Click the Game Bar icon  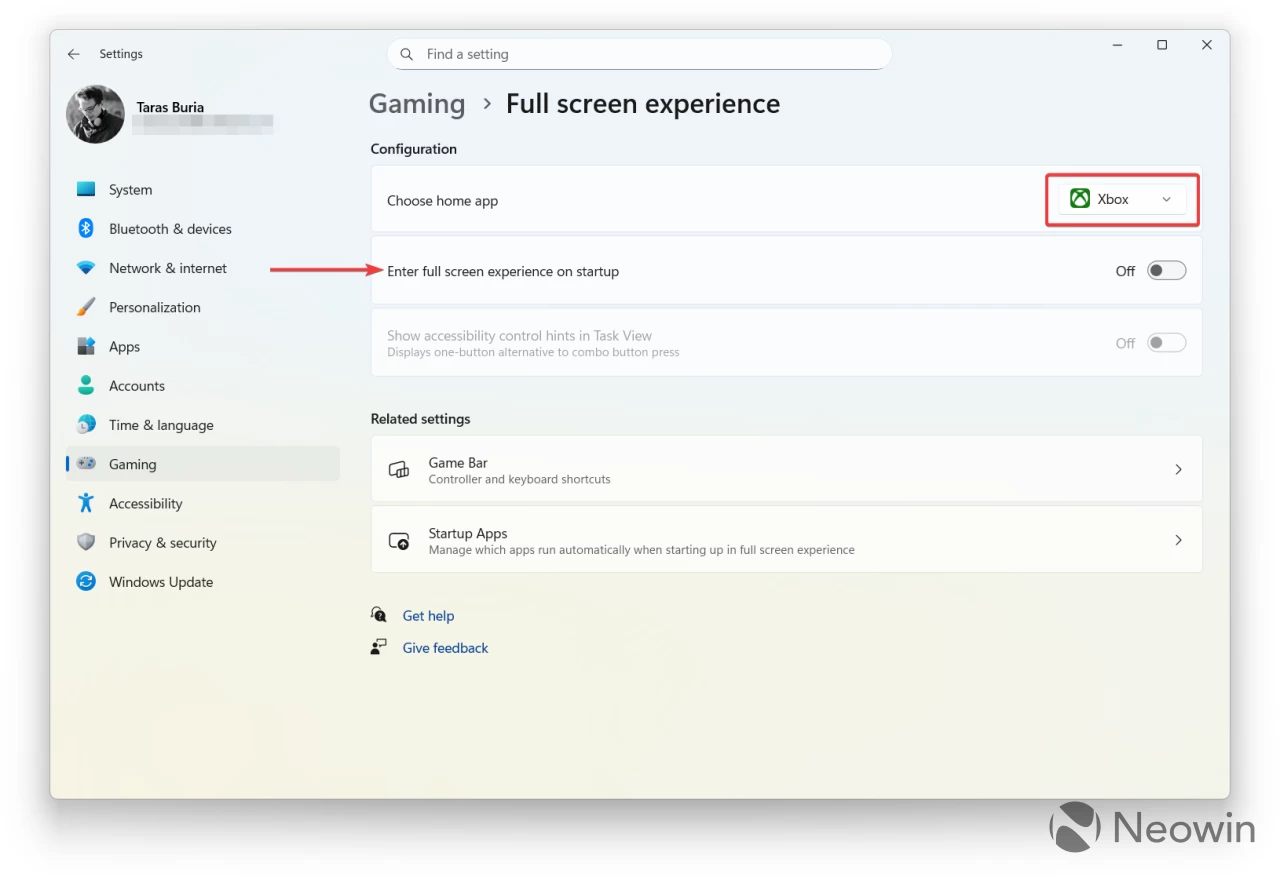coord(399,470)
